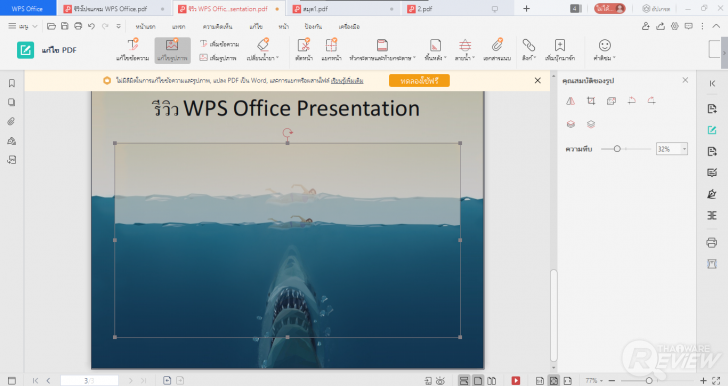Click the Save icon in quick toolbar
The height and width of the screenshot is (386, 728).
(65, 26)
